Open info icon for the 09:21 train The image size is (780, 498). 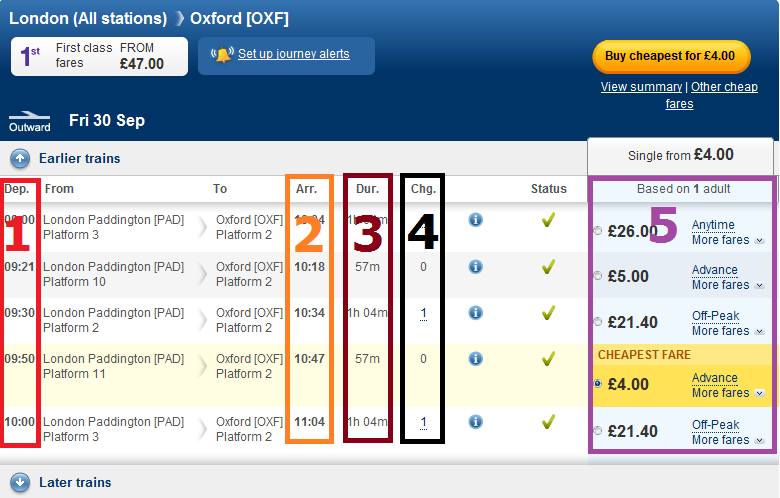[476, 267]
